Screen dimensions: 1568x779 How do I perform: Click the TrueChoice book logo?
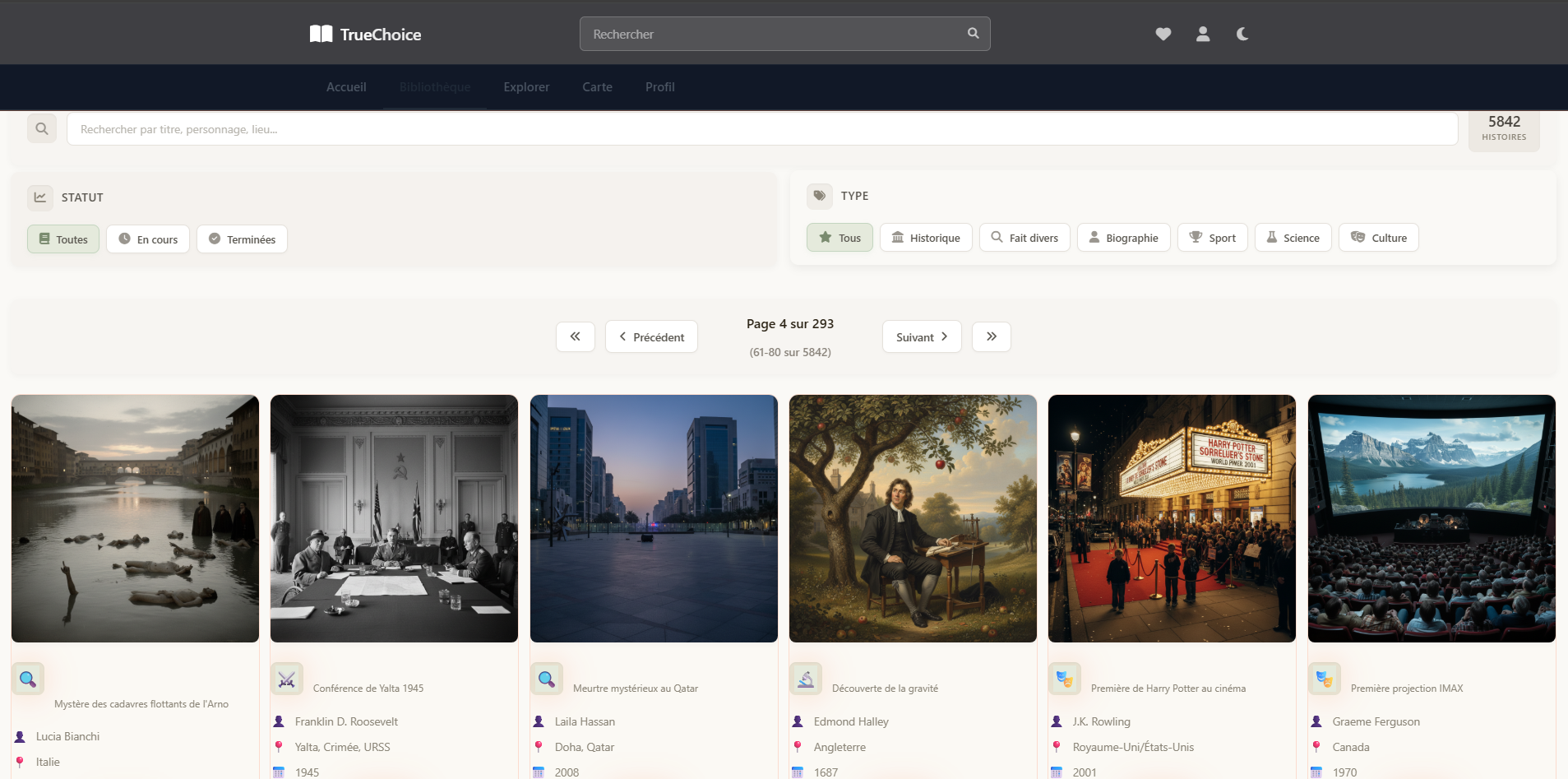321,34
